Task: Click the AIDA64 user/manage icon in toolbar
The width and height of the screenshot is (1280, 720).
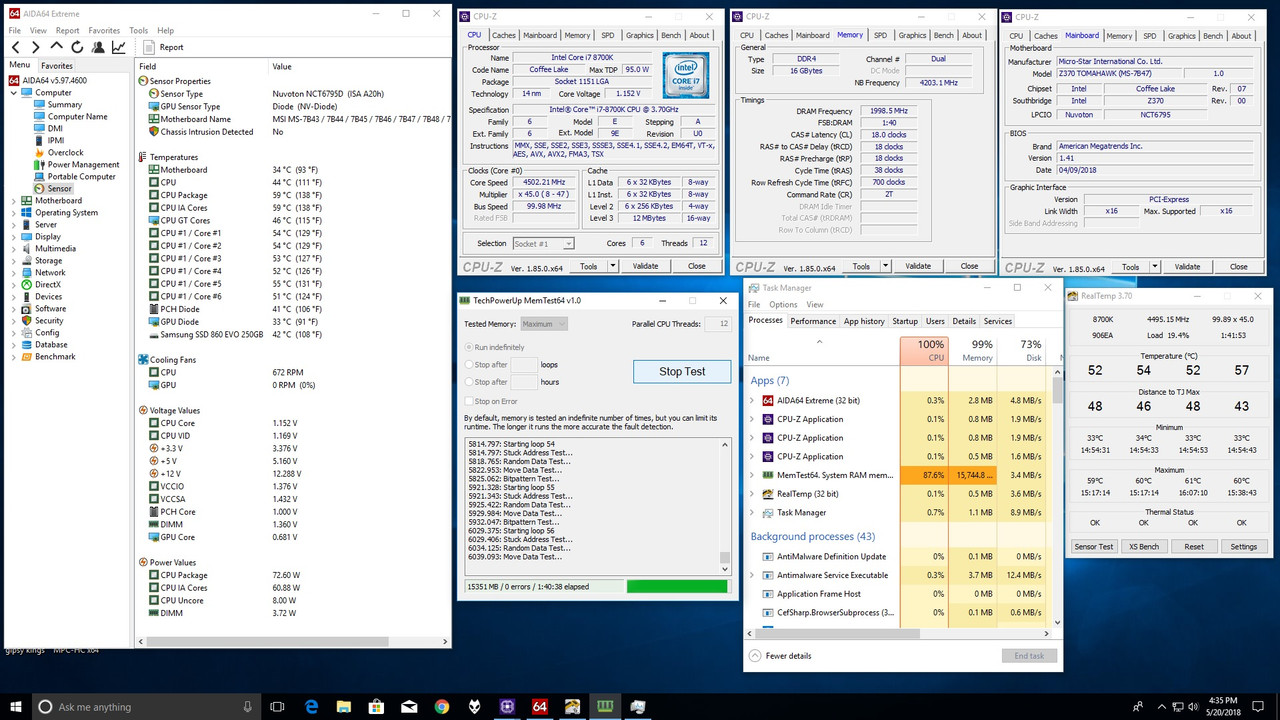Action: [98, 47]
